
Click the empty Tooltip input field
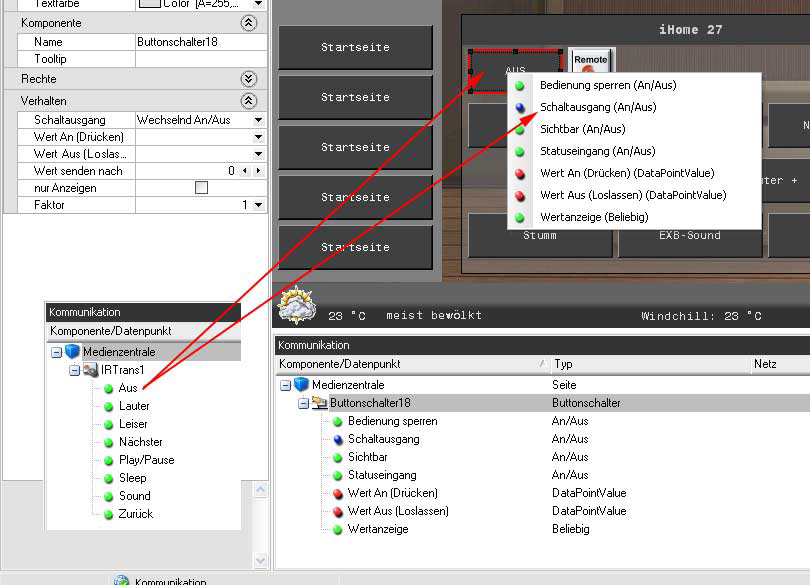201,59
